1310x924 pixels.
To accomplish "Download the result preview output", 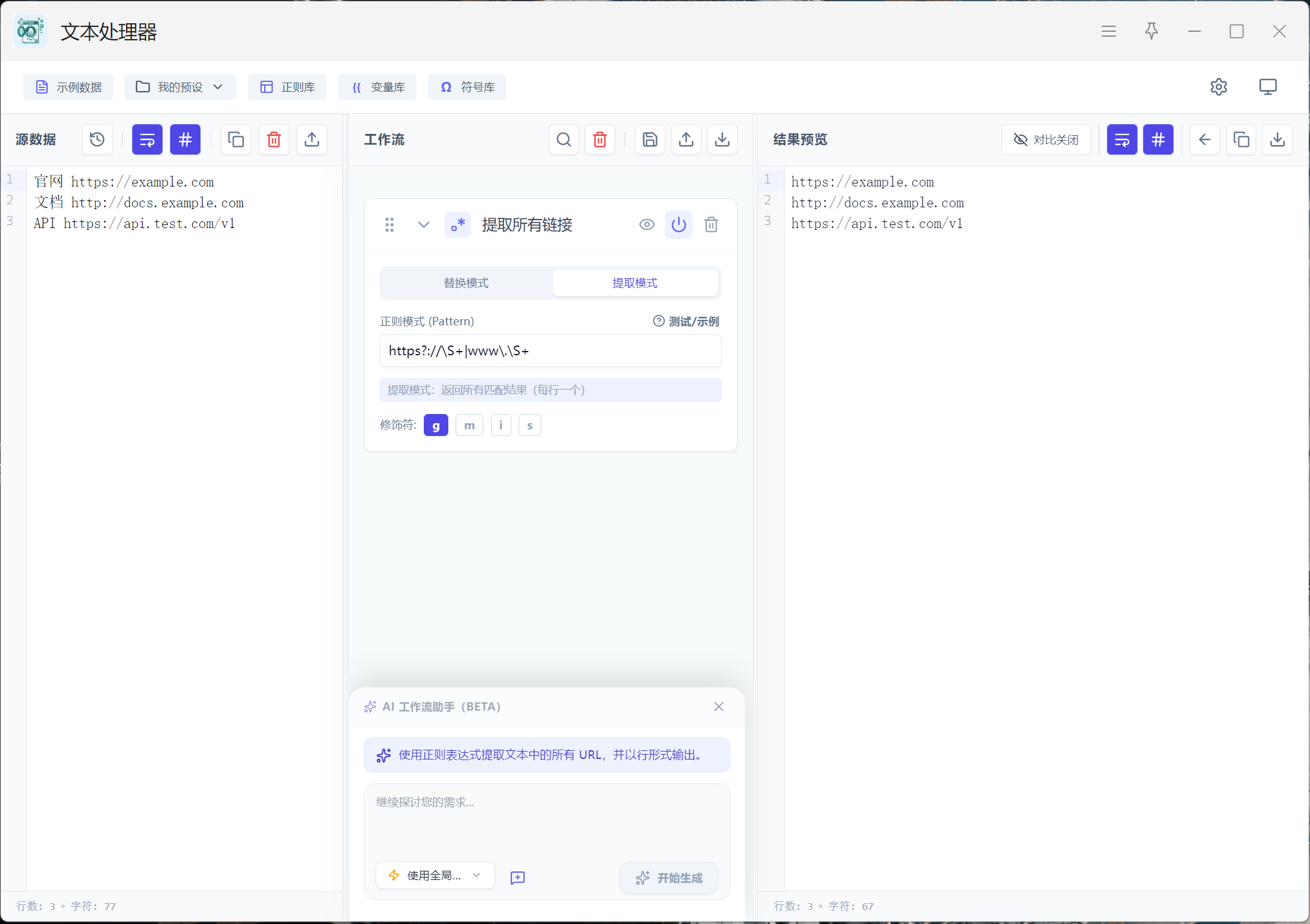I will [x=1277, y=139].
